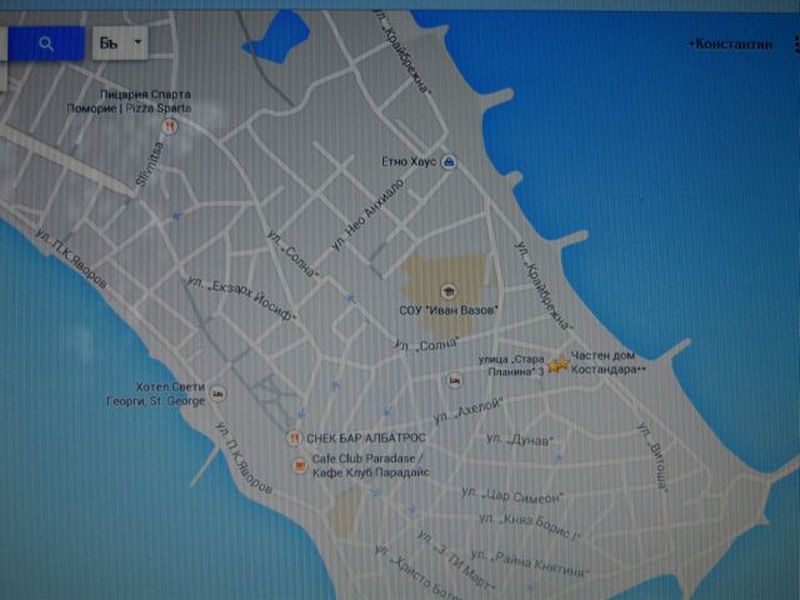Click the ул. Дунав street label
The height and width of the screenshot is (600, 800).
[x=519, y=439]
